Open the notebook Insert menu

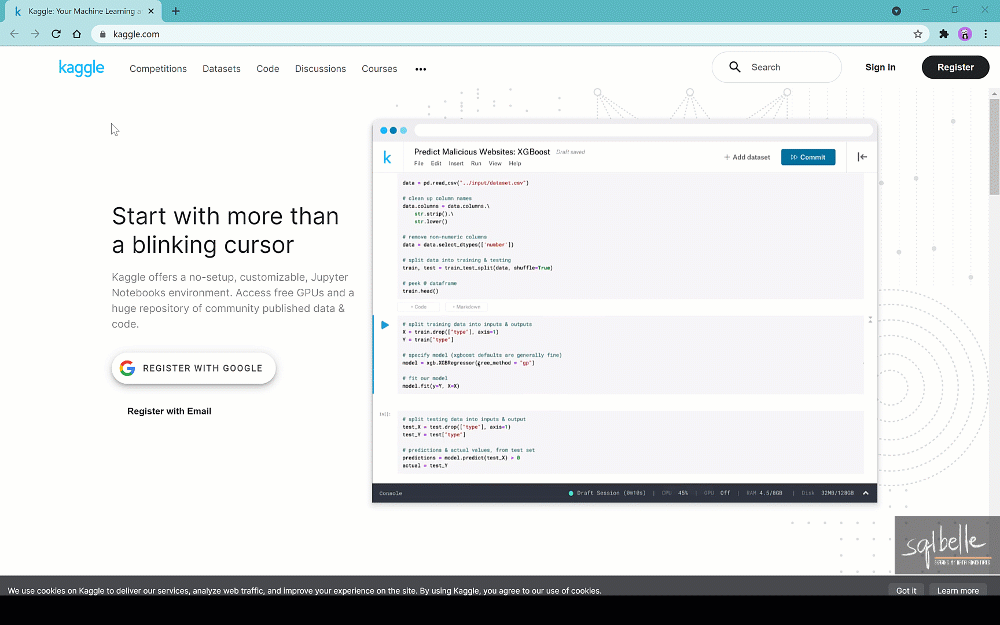(x=456, y=163)
